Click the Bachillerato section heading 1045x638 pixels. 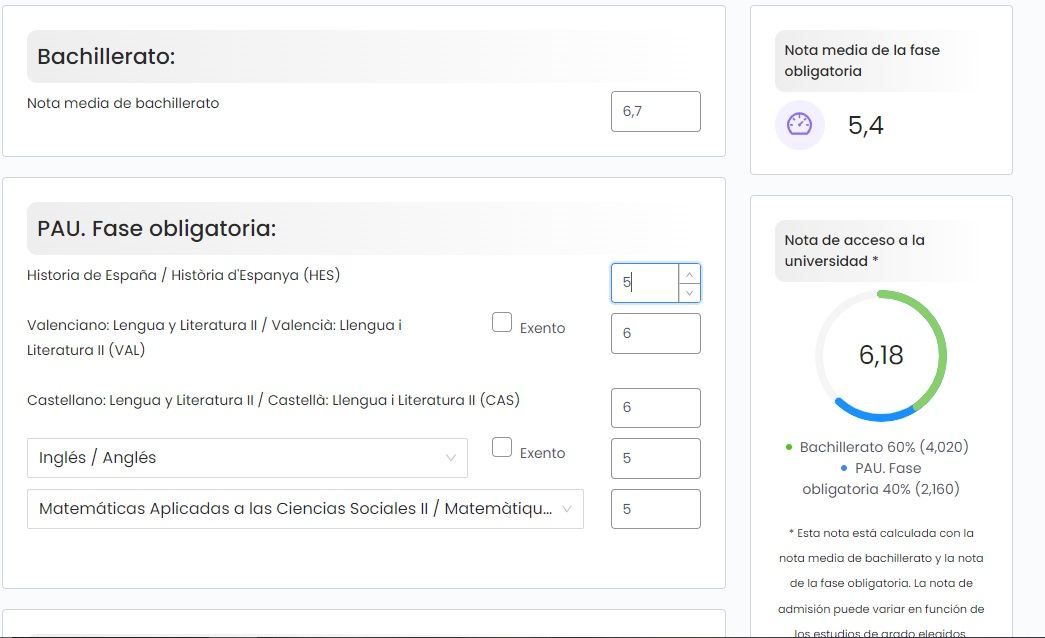[x=106, y=57]
